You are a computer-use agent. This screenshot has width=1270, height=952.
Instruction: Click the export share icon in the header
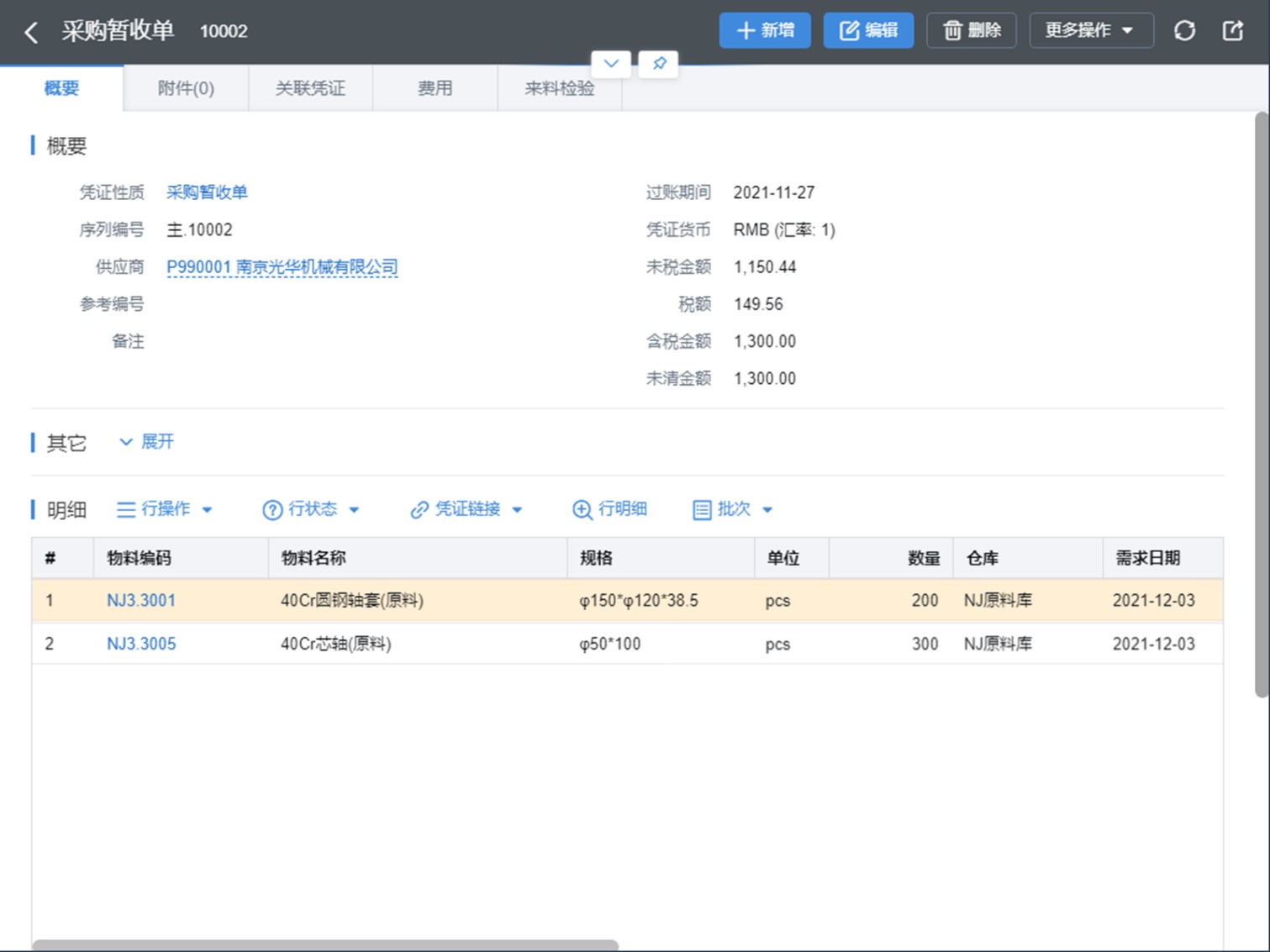click(1232, 31)
